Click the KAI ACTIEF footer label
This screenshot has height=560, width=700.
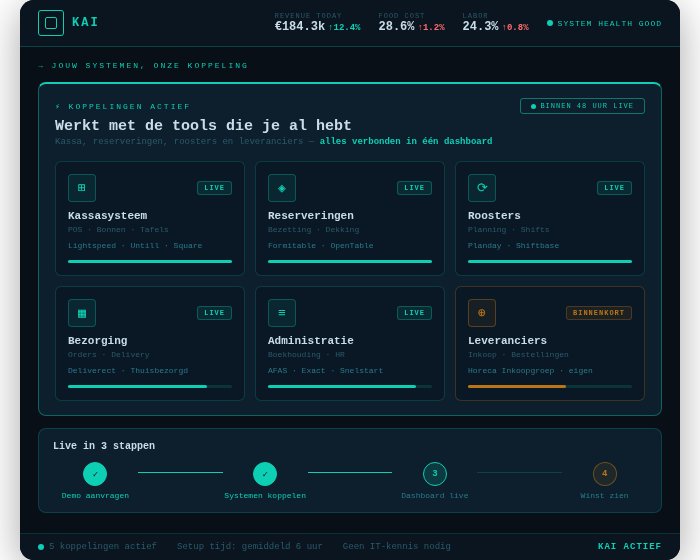[629, 546]
